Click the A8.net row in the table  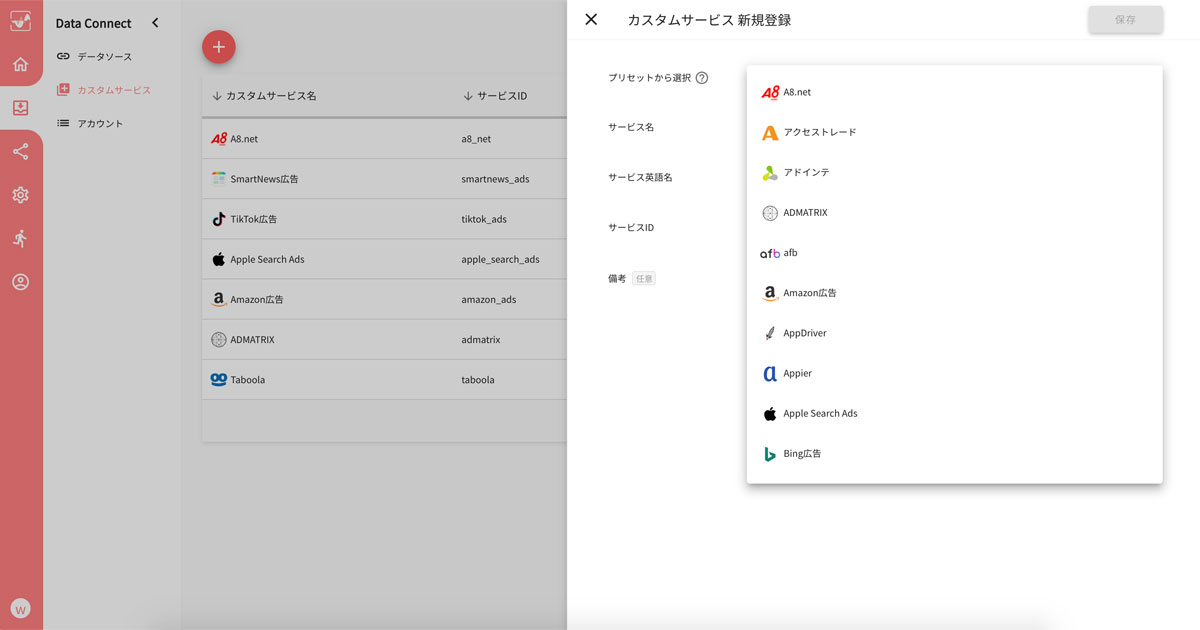[x=384, y=139]
